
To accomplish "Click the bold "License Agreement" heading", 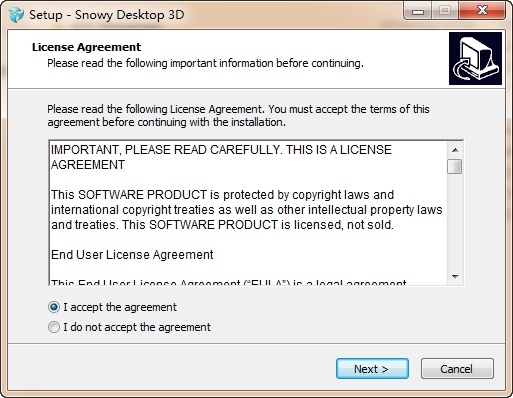I will pos(87,47).
